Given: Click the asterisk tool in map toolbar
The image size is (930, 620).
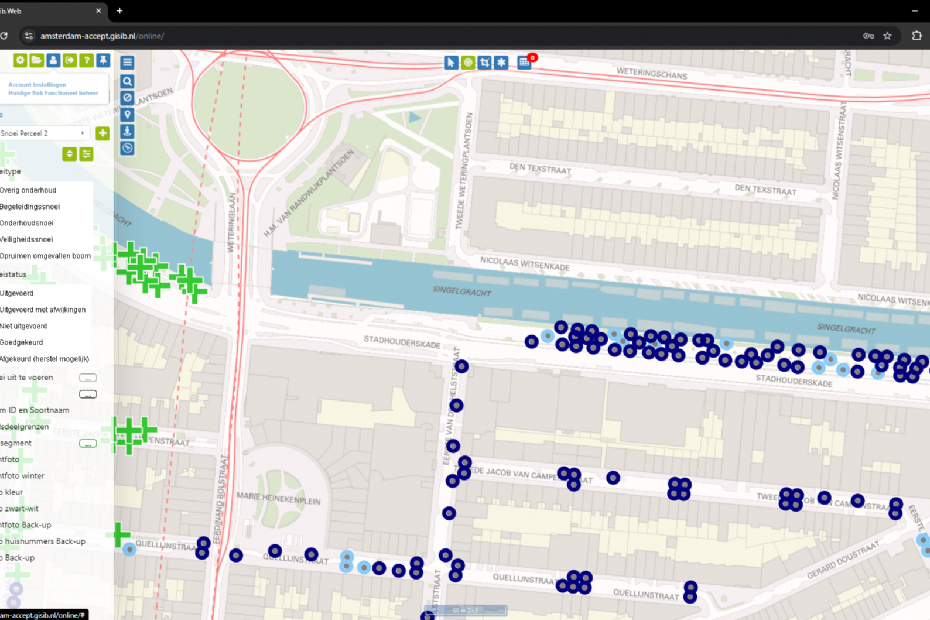Looking at the screenshot, I should 502,62.
